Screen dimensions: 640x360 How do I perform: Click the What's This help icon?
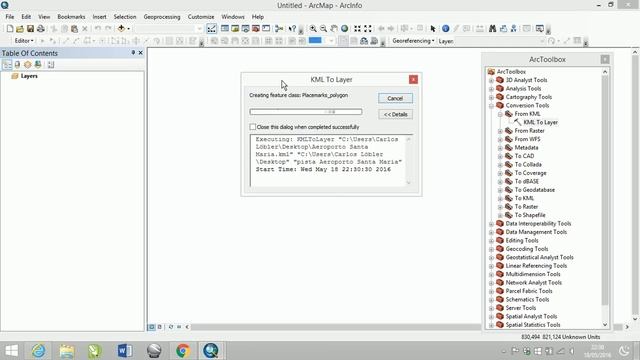(292, 29)
